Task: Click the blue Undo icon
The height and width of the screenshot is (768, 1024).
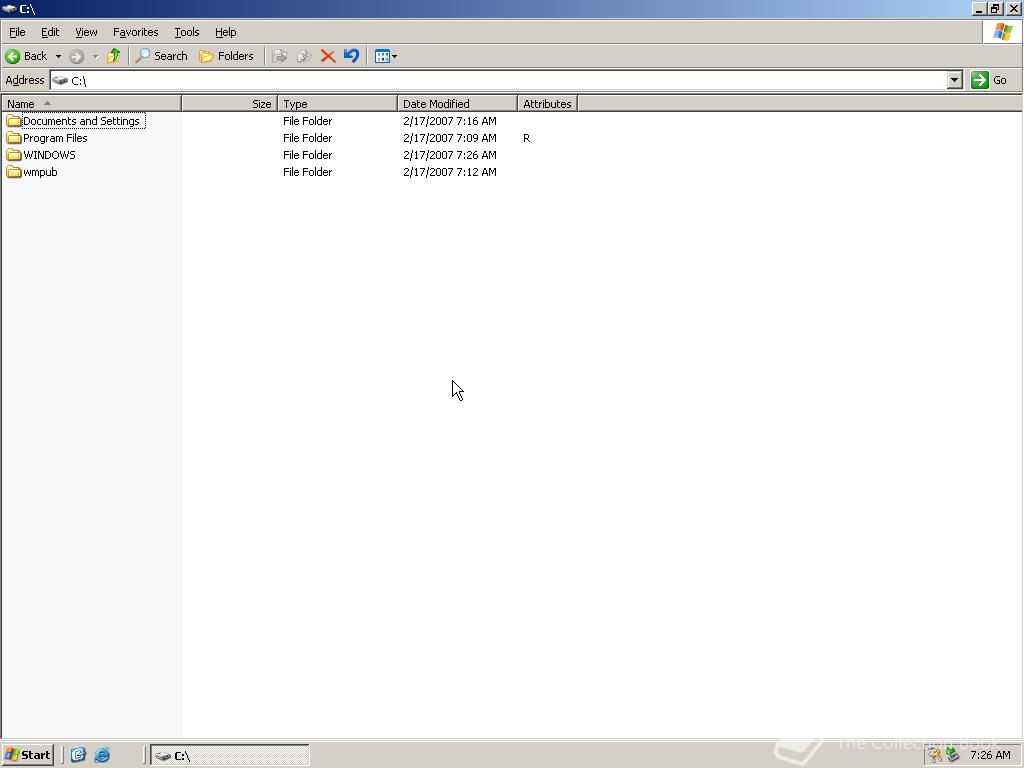Action: click(x=351, y=56)
